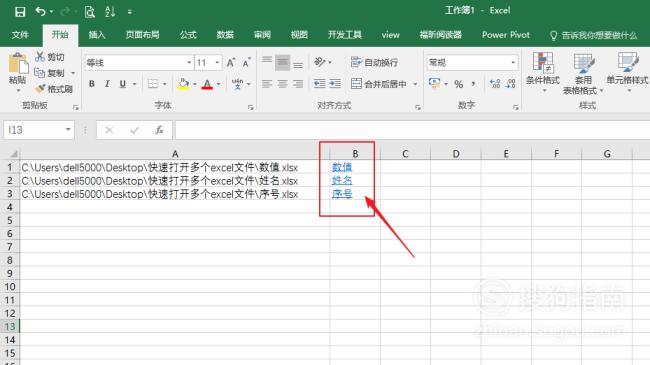Click the 数值 hyperlink in B1
650x365 pixels.
click(x=342, y=167)
